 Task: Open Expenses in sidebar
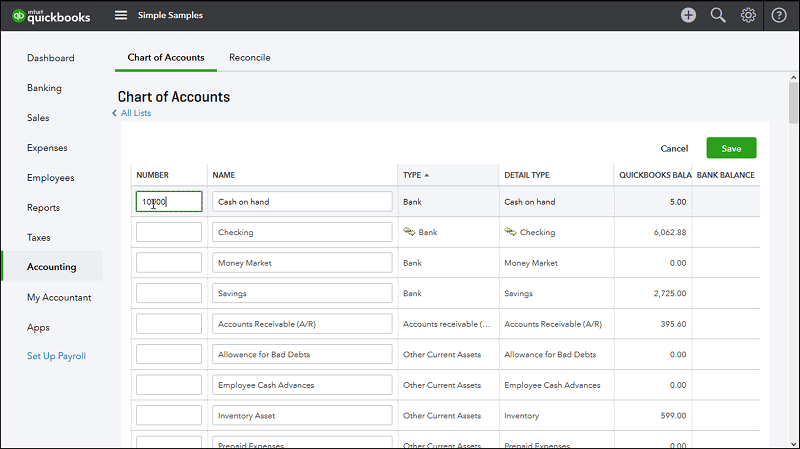47,148
